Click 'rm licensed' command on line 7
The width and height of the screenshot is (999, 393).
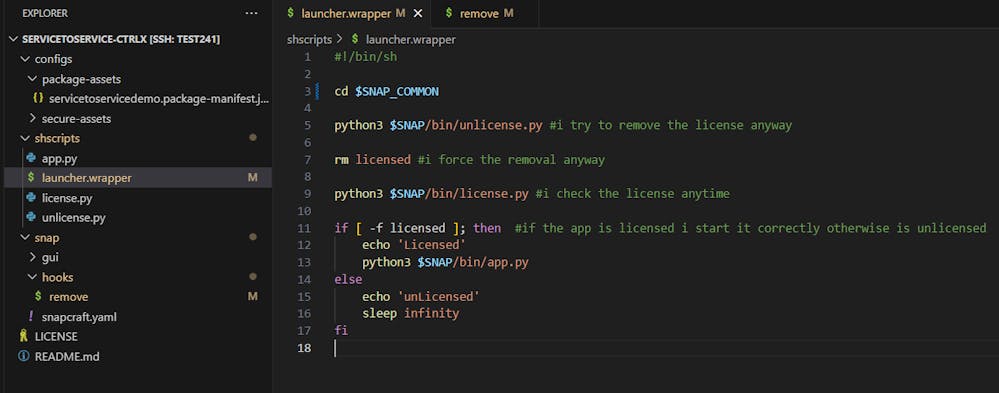373,160
